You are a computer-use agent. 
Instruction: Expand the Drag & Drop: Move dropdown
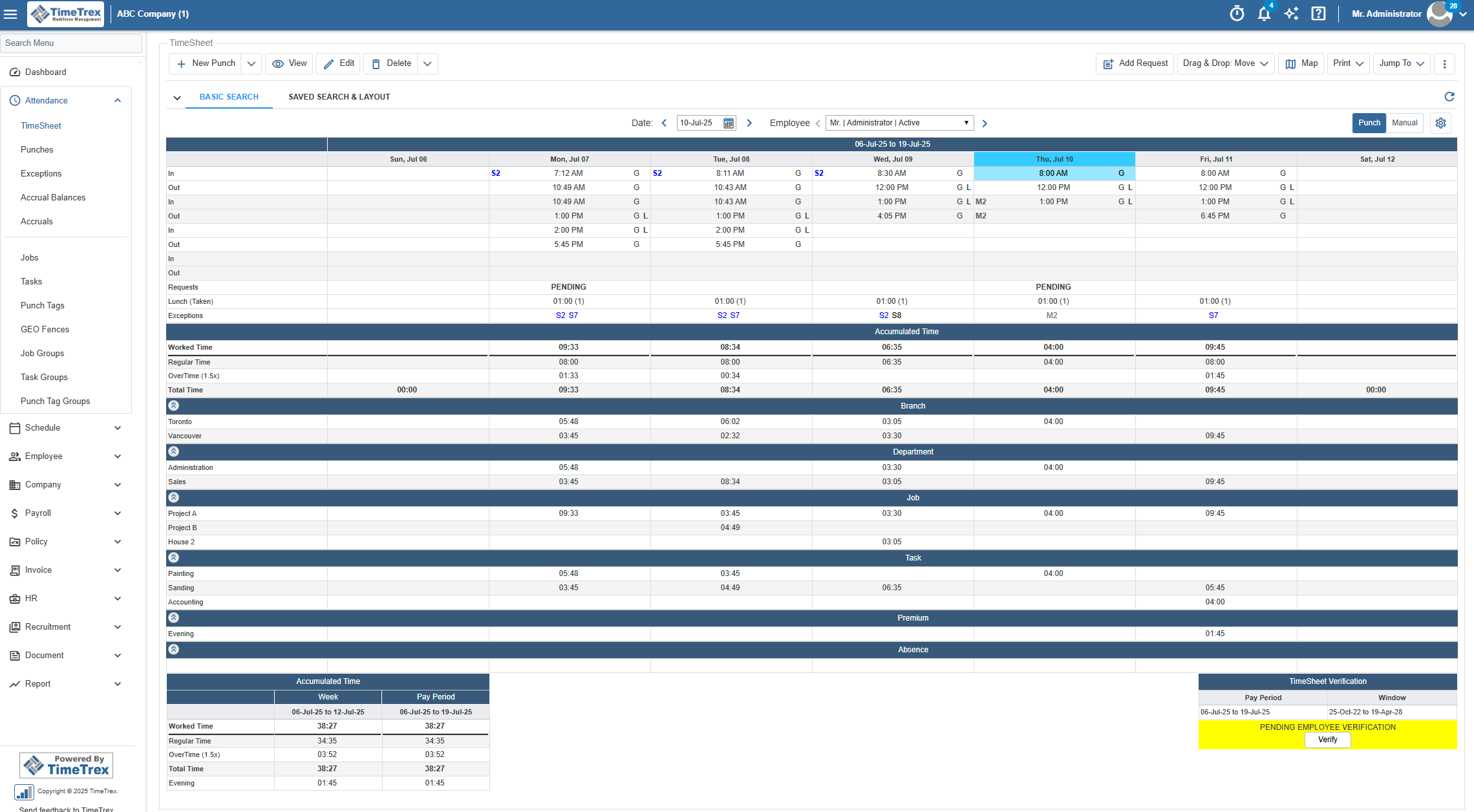(1225, 63)
